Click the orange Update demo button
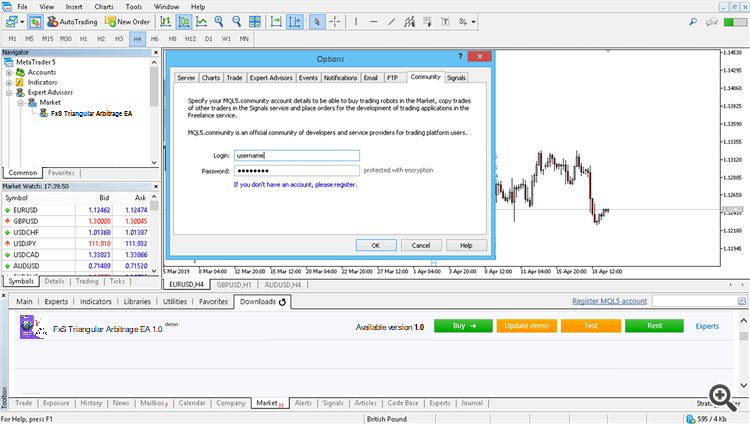Screen dimensions: 750x424 (527, 325)
